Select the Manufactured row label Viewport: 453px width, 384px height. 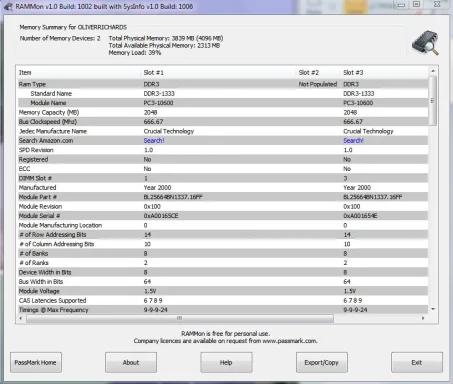click(37, 188)
